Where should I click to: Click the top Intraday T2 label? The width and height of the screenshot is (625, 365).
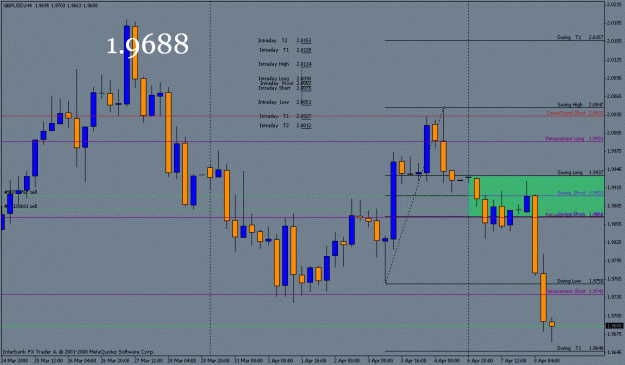coord(273,41)
